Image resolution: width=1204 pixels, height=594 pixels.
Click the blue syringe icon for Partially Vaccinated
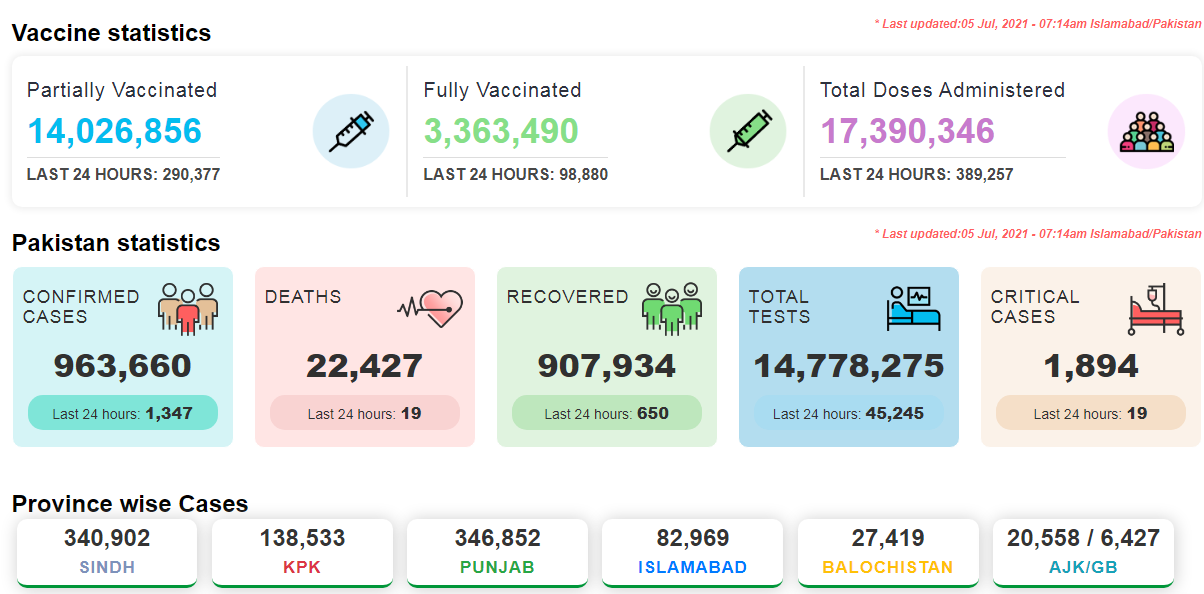click(350, 131)
